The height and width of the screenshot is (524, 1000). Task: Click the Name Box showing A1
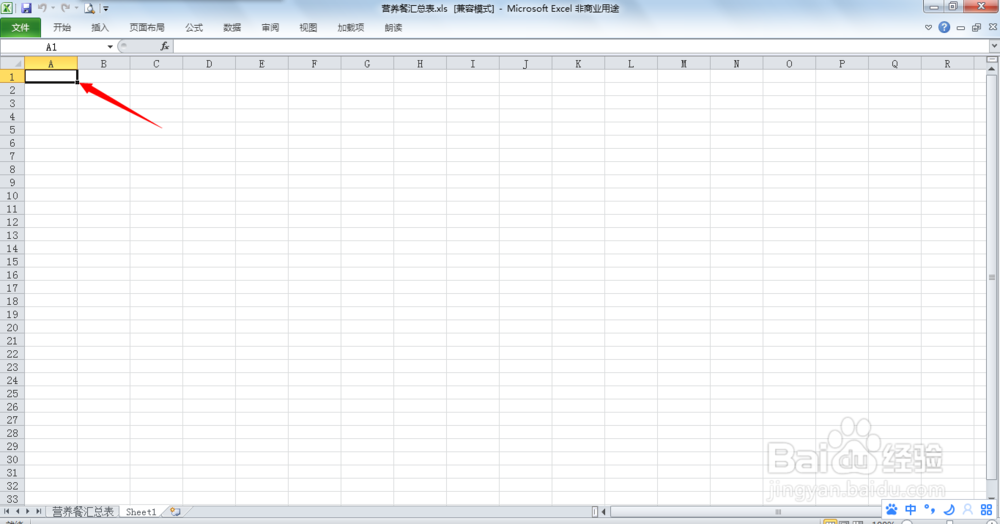click(x=52, y=47)
